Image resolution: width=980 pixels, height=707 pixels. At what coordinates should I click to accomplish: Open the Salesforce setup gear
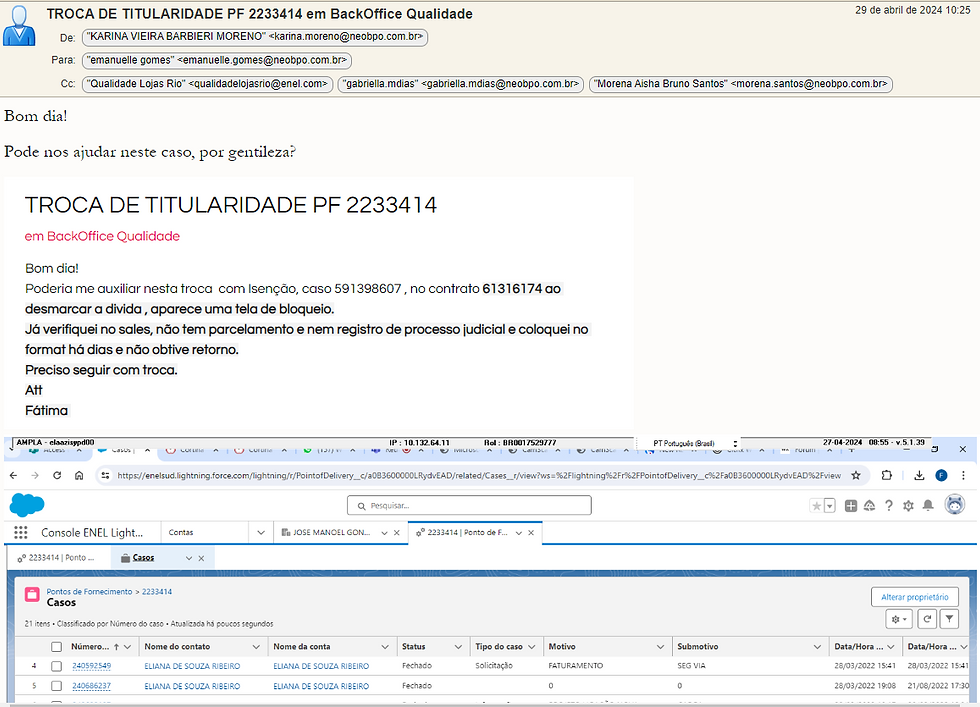click(x=908, y=506)
